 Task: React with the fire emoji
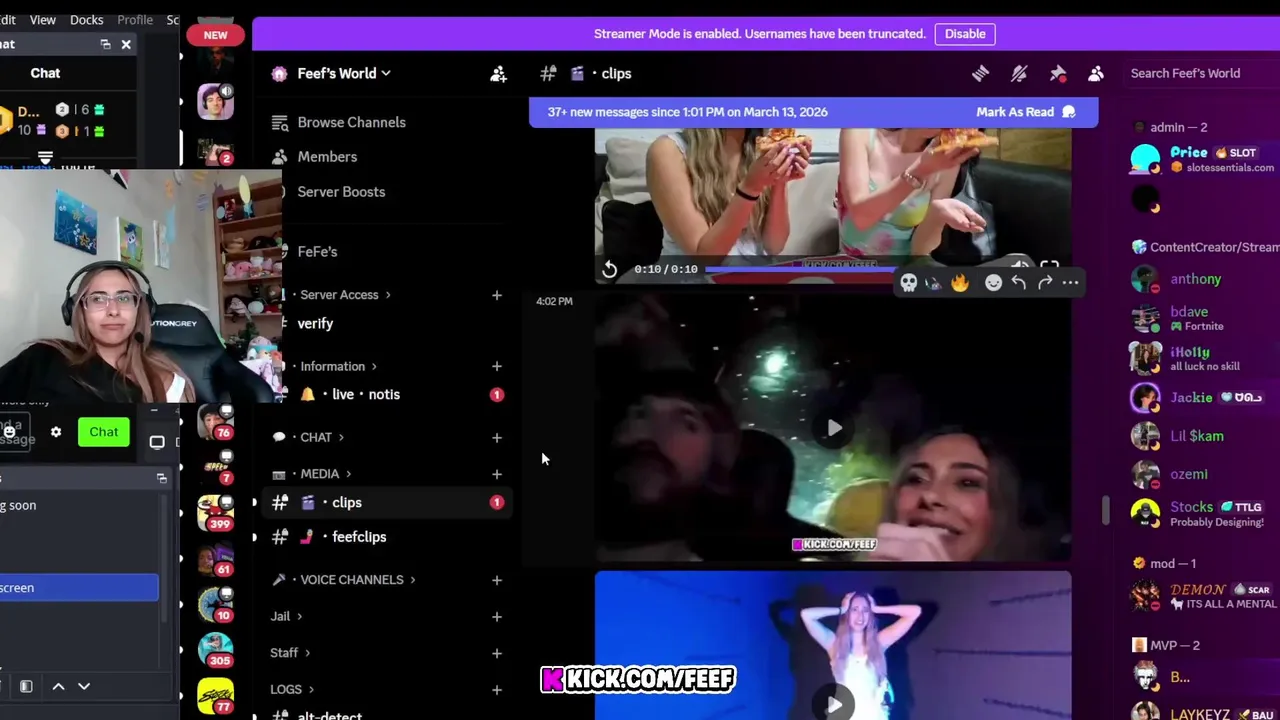click(960, 283)
